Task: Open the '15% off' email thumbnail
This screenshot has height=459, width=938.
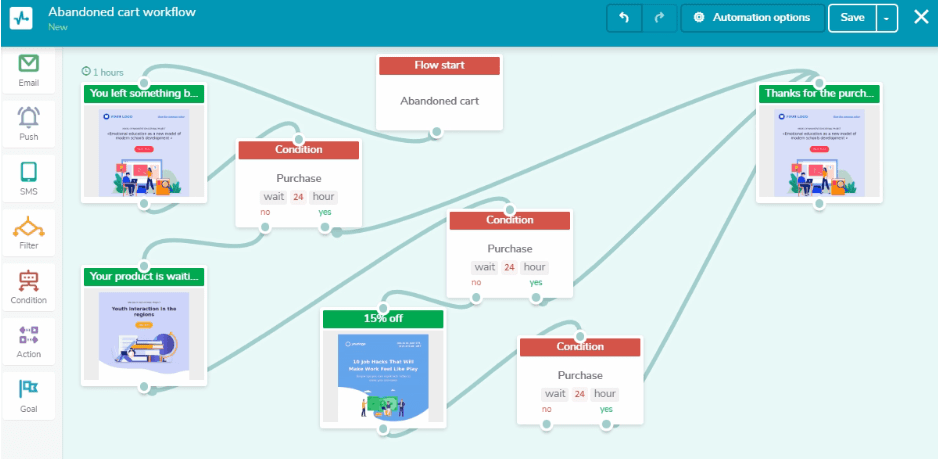Action: coord(382,376)
